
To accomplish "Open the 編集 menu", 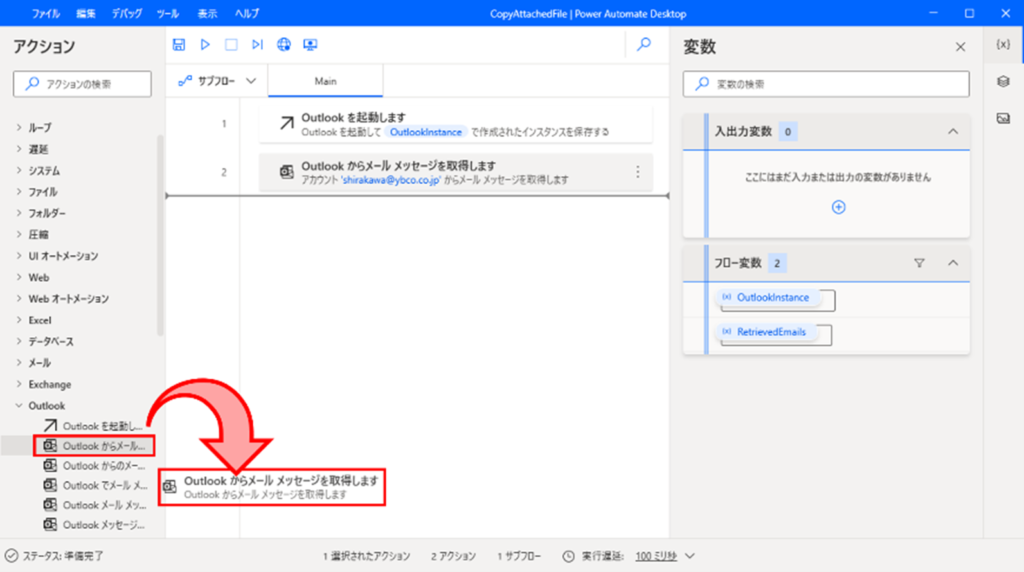I will click(86, 13).
